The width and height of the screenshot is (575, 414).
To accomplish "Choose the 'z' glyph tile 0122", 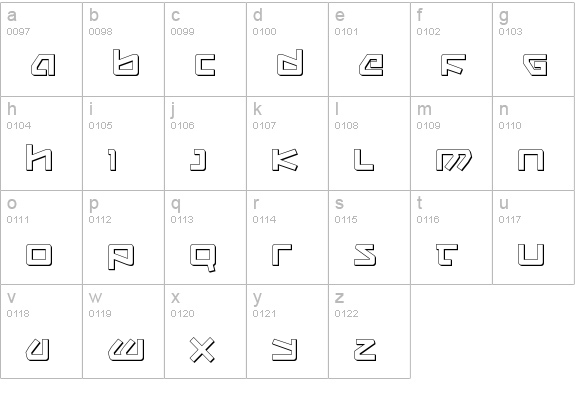I will pos(370,331).
